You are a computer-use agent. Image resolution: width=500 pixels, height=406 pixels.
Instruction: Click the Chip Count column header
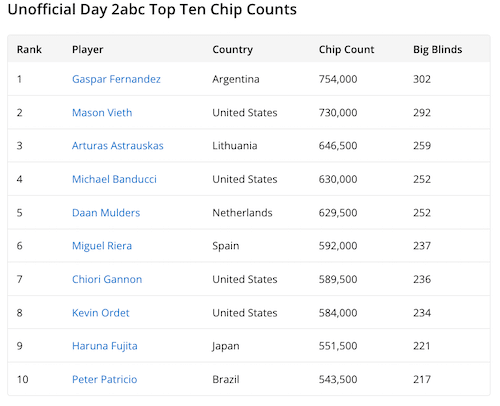click(x=346, y=50)
